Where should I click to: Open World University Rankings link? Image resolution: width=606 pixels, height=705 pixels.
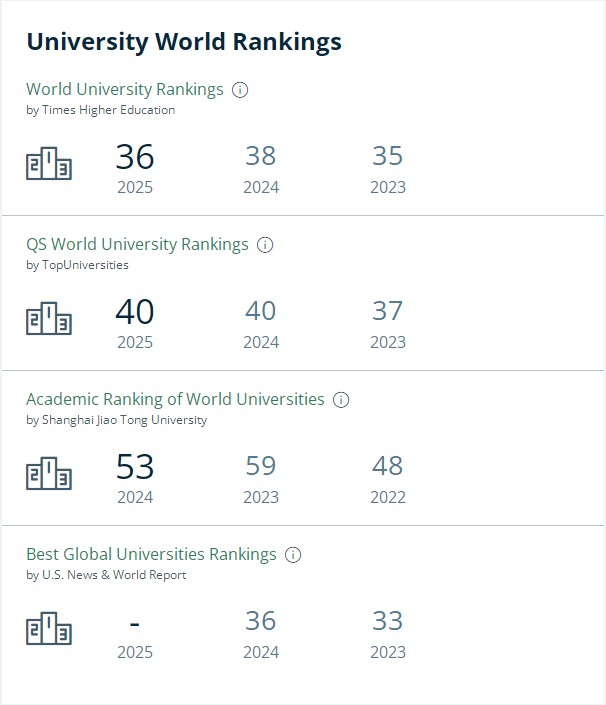125,90
